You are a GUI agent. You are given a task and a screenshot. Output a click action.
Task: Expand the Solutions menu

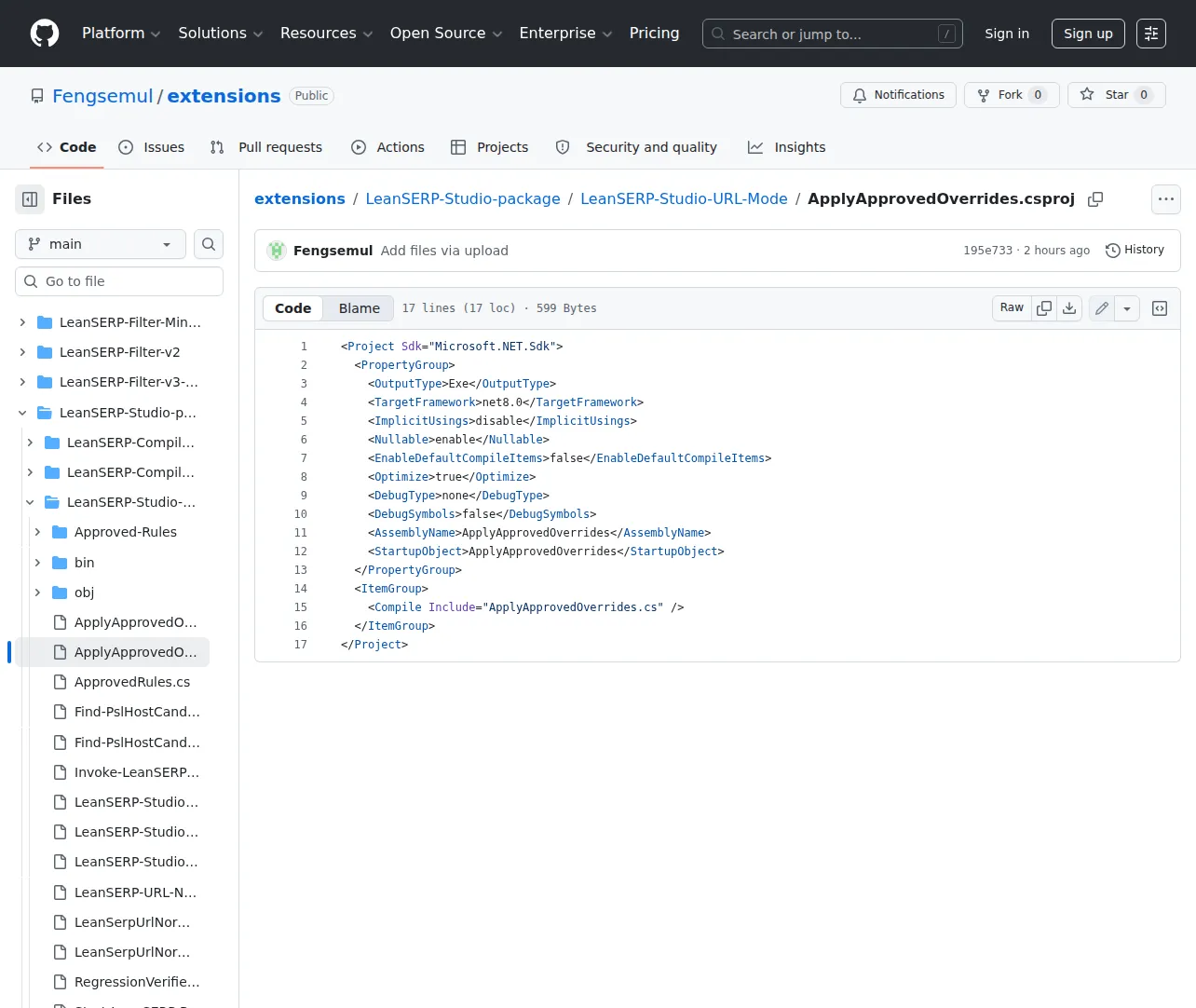[x=221, y=34]
